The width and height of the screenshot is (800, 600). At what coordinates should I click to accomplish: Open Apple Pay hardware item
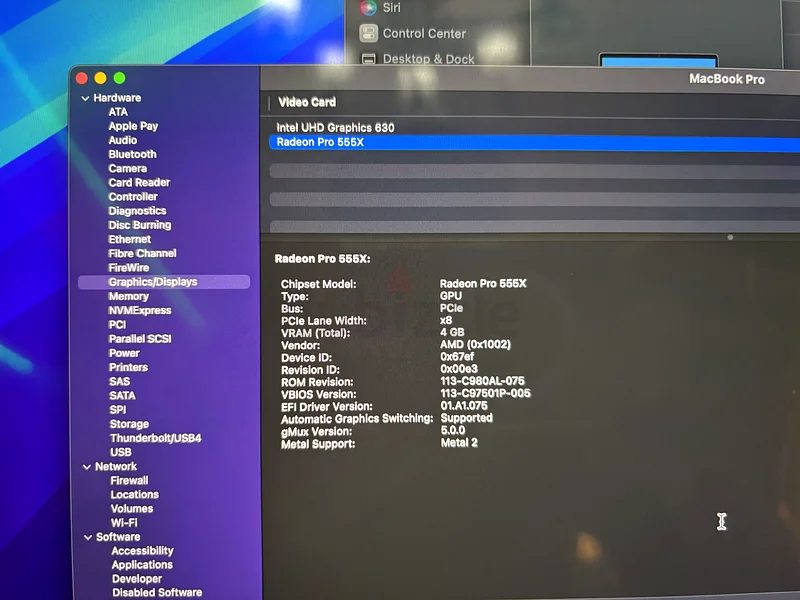[x=133, y=126]
